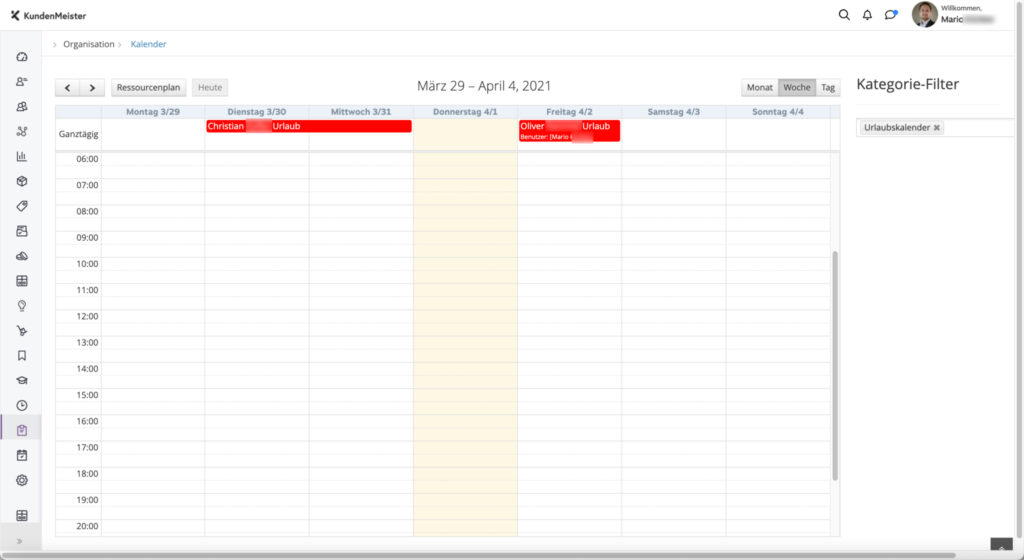The height and width of the screenshot is (560, 1024).
Task: Switch to Monat view
Action: pyautogui.click(x=760, y=87)
